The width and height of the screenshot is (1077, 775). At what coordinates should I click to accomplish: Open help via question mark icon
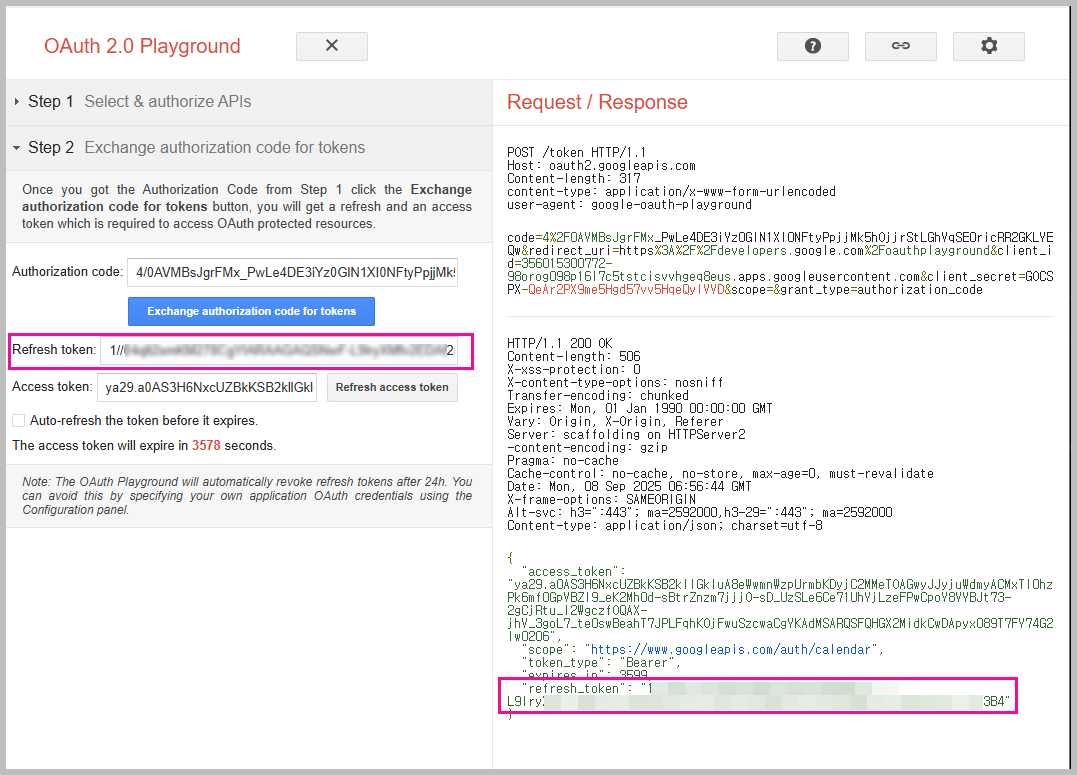click(x=812, y=46)
